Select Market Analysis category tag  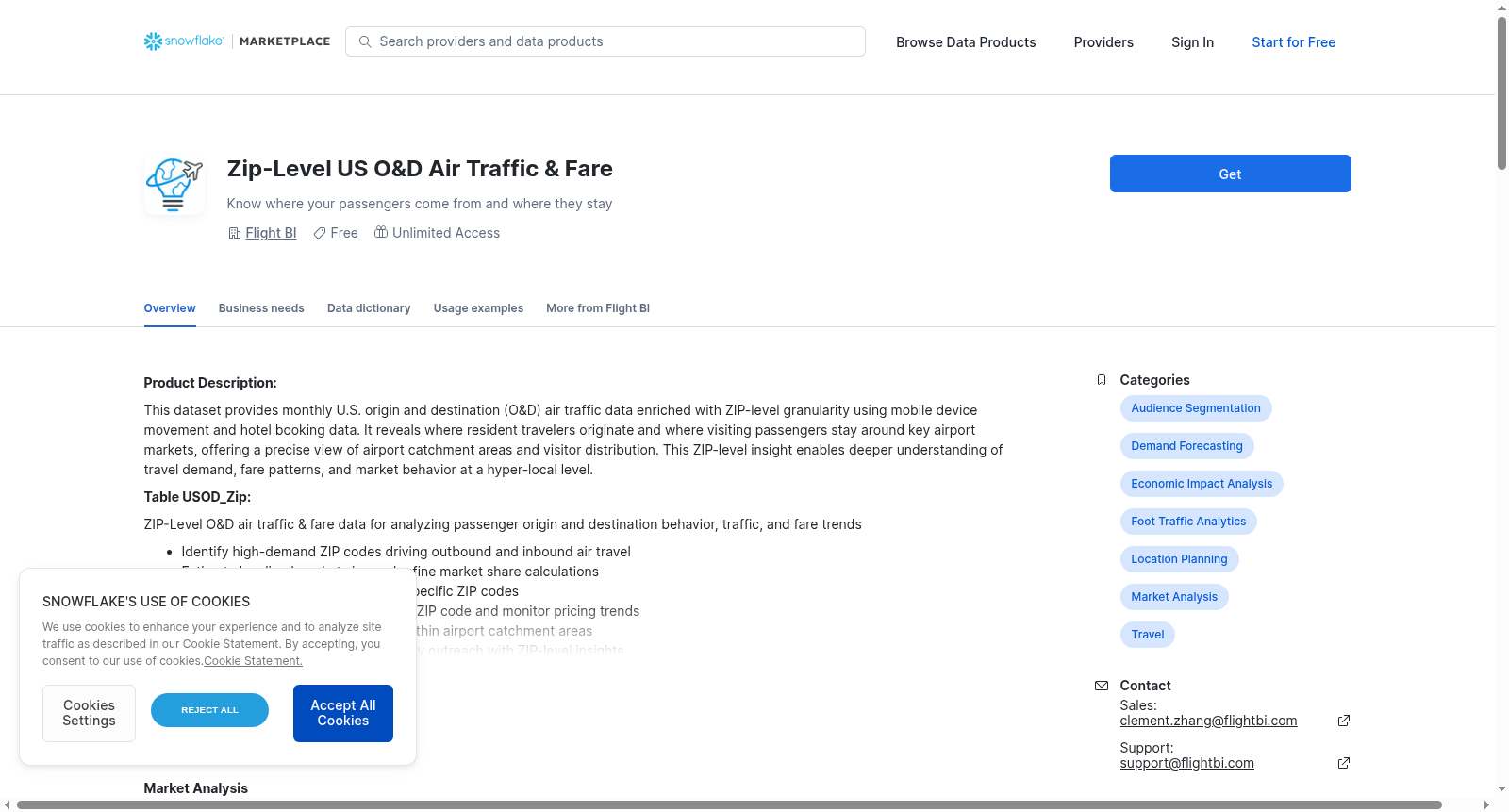(1174, 597)
